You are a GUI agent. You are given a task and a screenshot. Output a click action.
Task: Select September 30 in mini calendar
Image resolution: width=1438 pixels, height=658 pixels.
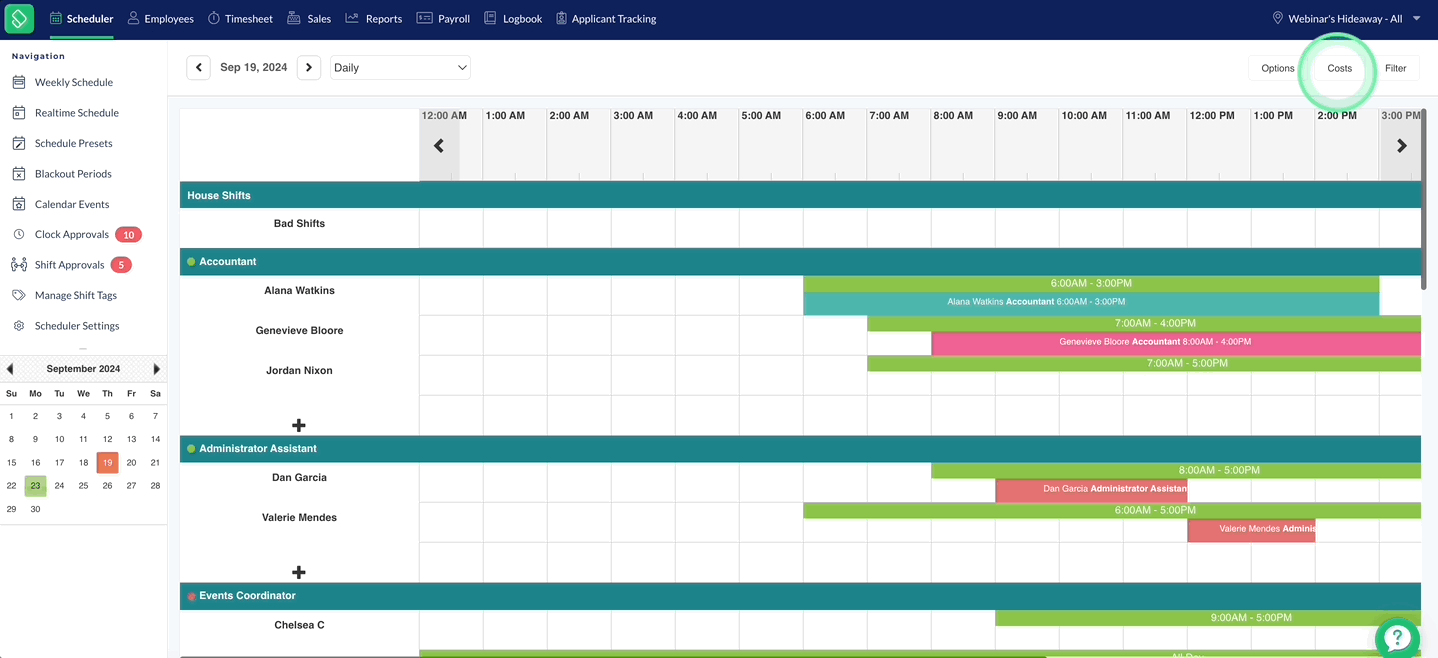tap(35, 509)
